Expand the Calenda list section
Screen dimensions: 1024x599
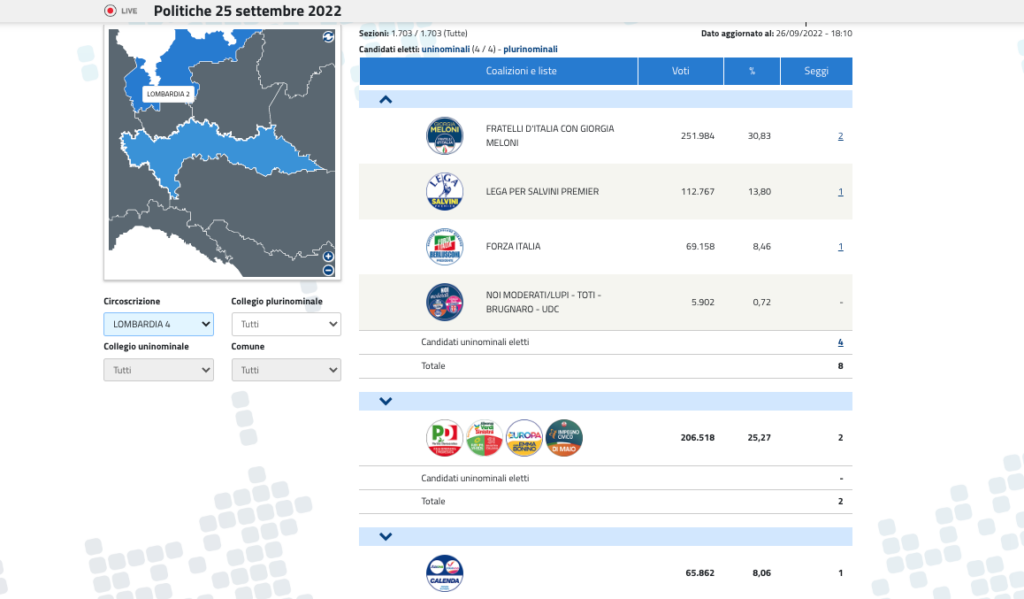(x=386, y=536)
